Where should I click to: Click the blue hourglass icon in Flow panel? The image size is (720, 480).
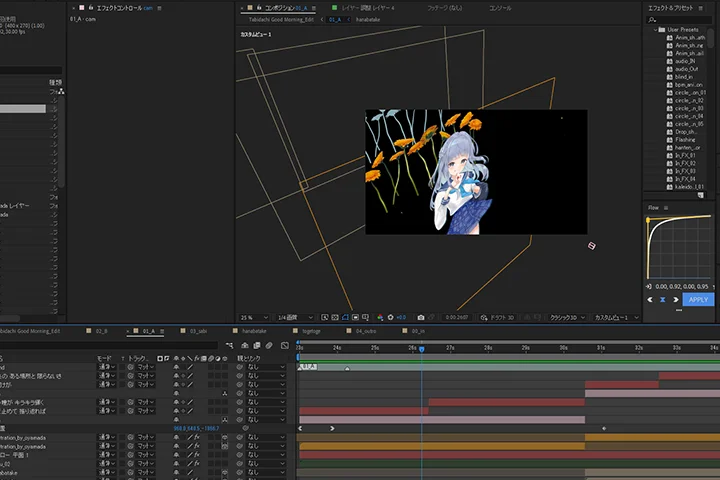[663, 299]
